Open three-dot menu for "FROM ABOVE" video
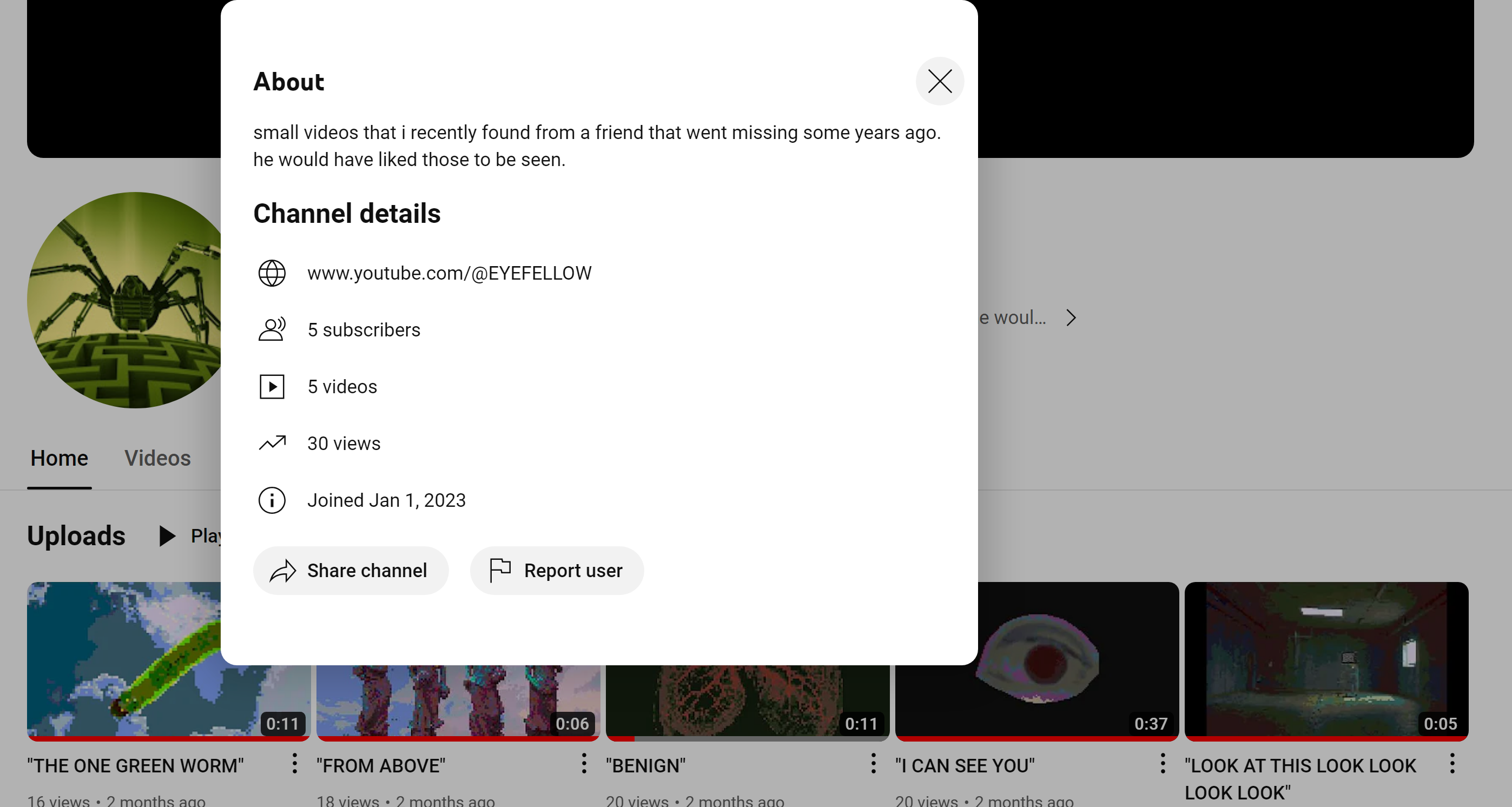 [584, 764]
